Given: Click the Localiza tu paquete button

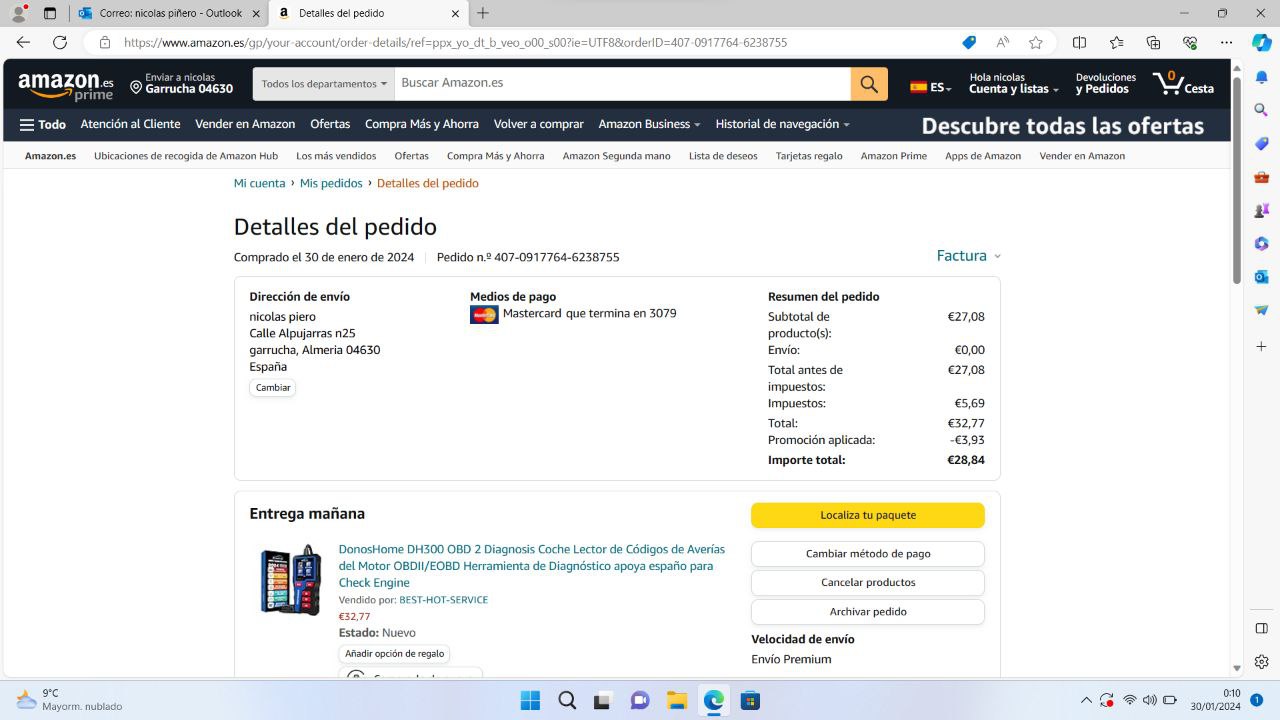Looking at the screenshot, I should pyautogui.click(x=868, y=515).
